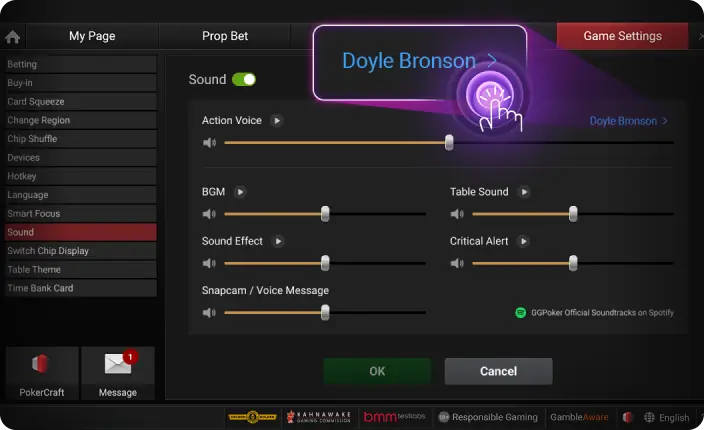This screenshot has height=430, width=704.
Task: Mute the Table Sound speaker icon
Action: (457, 214)
